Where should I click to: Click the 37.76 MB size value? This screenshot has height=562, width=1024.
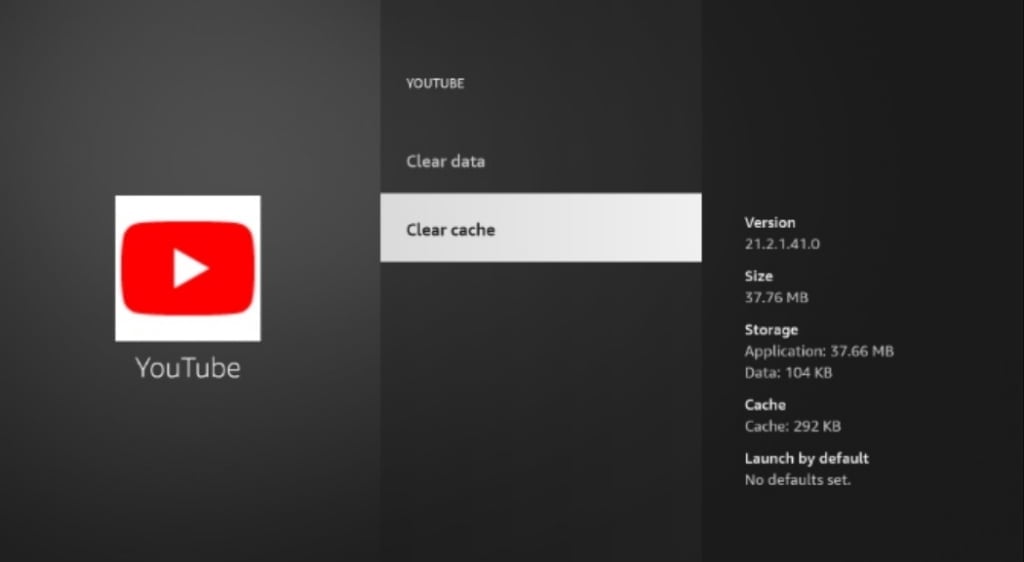pyautogui.click(x=776, y=297)
